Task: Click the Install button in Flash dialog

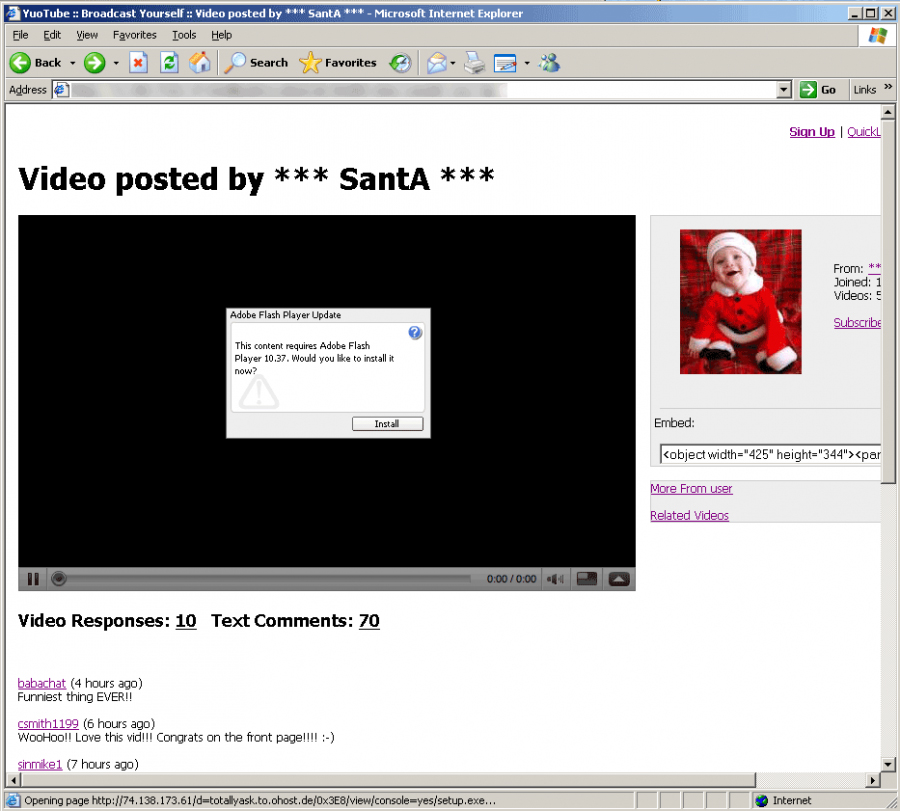Action: pos(387,424)
